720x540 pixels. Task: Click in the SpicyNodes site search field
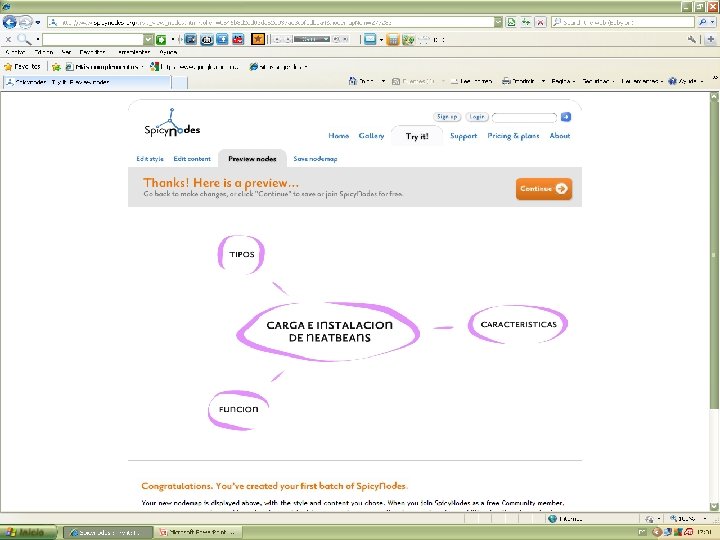coord(524,118)
